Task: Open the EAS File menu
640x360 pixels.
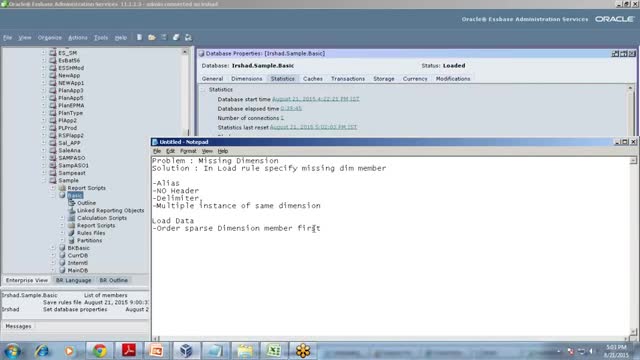Action: point(7,38)
